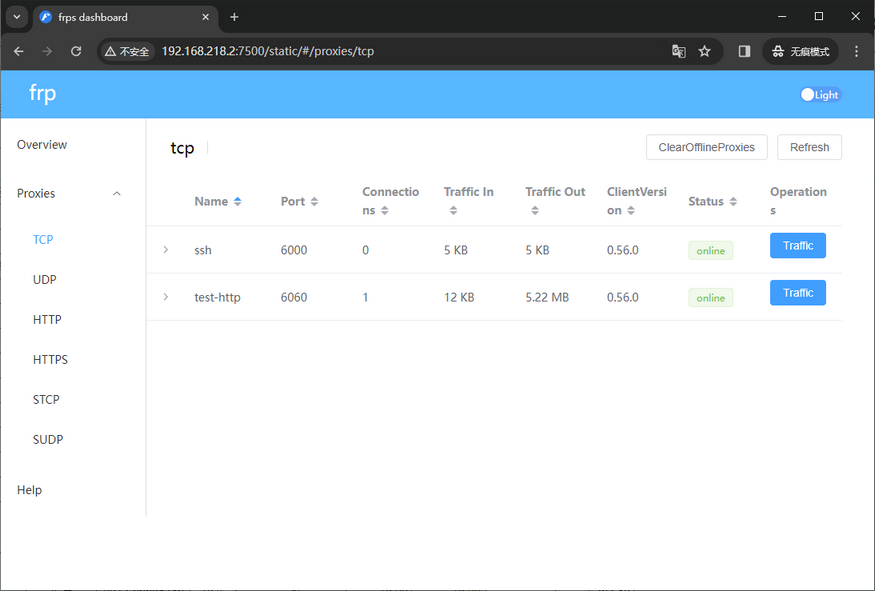Click the address bar URL field
The image size is (875, 591).
400,51
